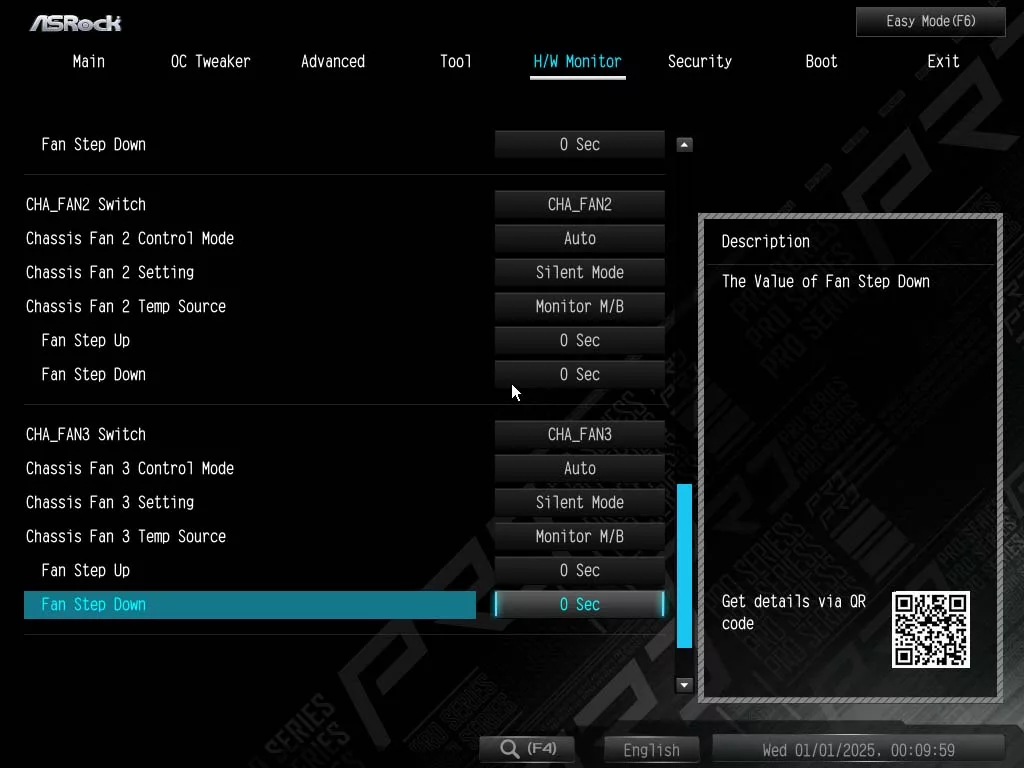This screenshot has height=768, width=1024.
Task: Click the blue vertical scrollbar thumb
Action: point(685,565)
